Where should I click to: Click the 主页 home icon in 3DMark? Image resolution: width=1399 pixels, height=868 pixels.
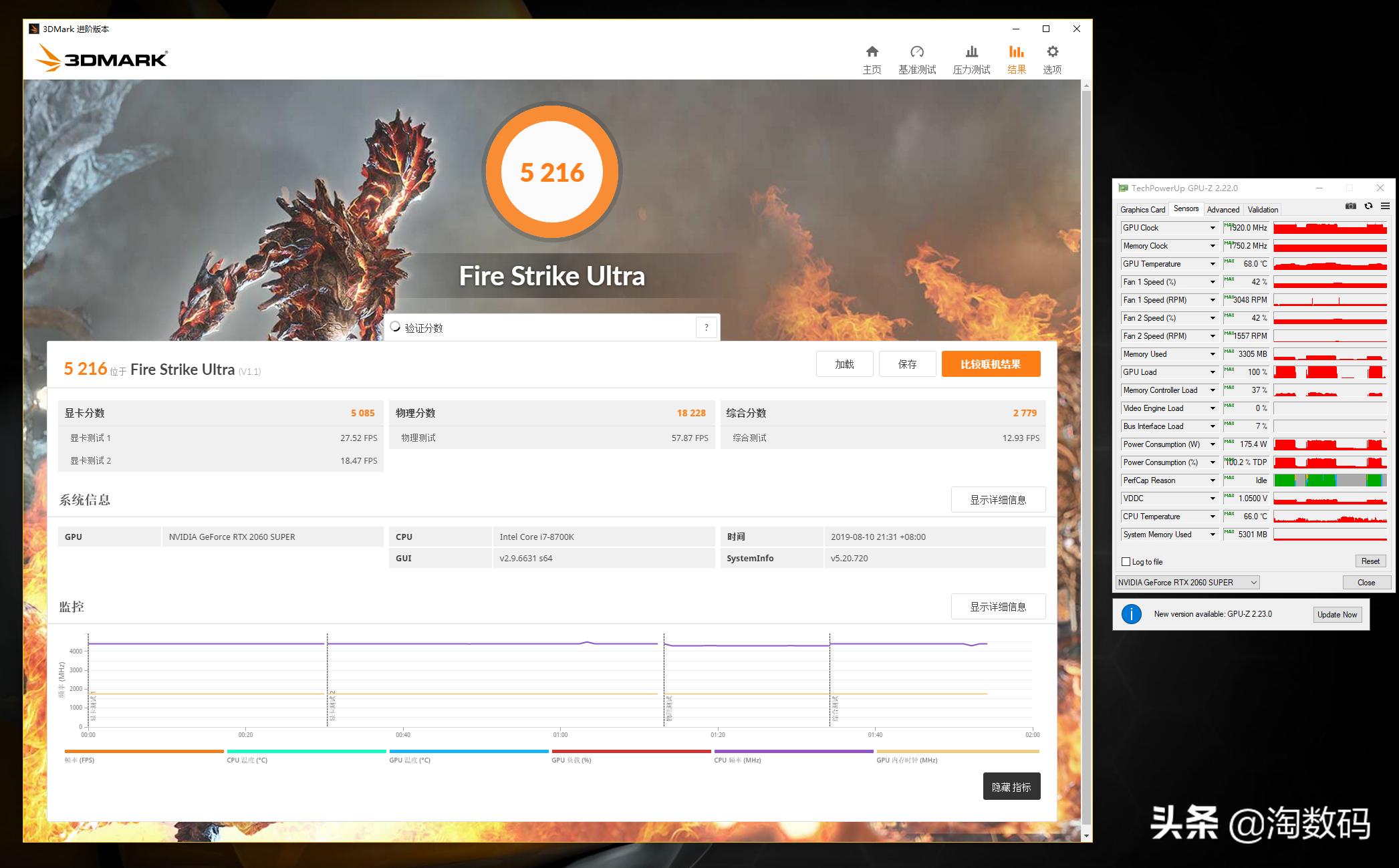point(872,51)
